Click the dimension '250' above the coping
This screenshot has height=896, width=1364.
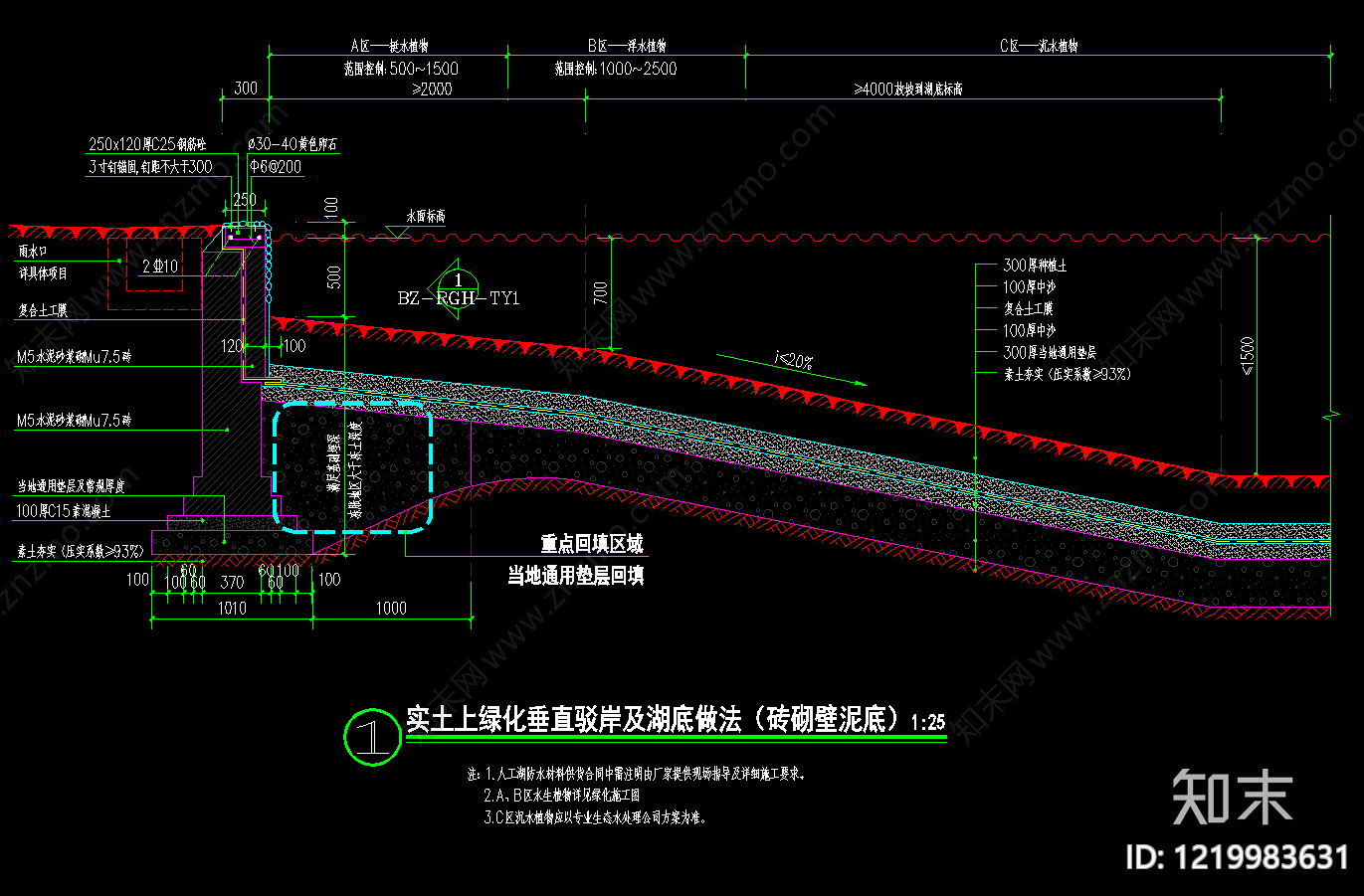[x=244, y=200]
